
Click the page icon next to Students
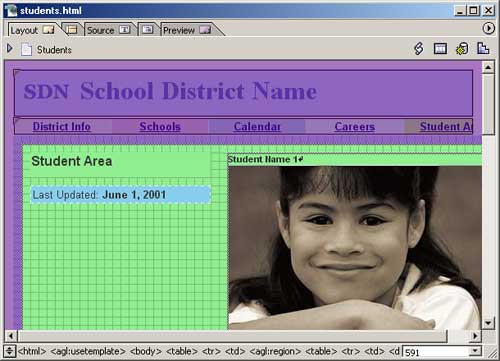pyautogui.click(x=26, y=50)
